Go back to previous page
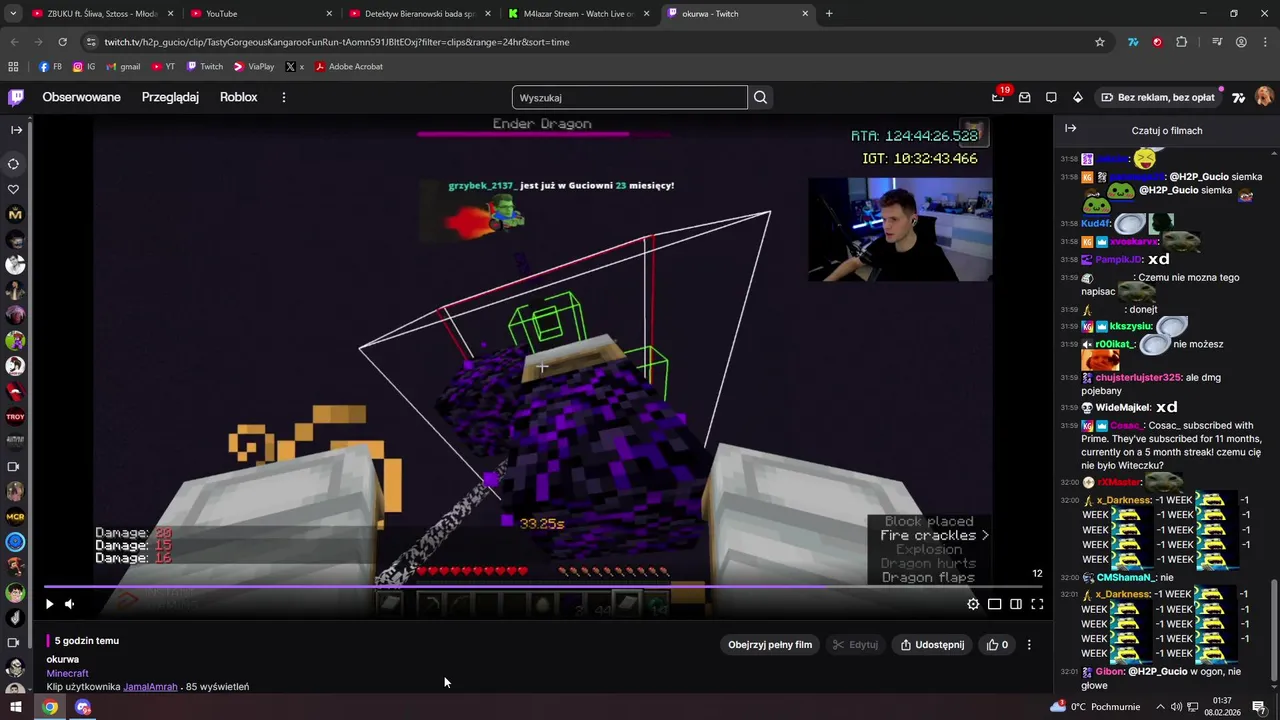 (x=14, y=42)
